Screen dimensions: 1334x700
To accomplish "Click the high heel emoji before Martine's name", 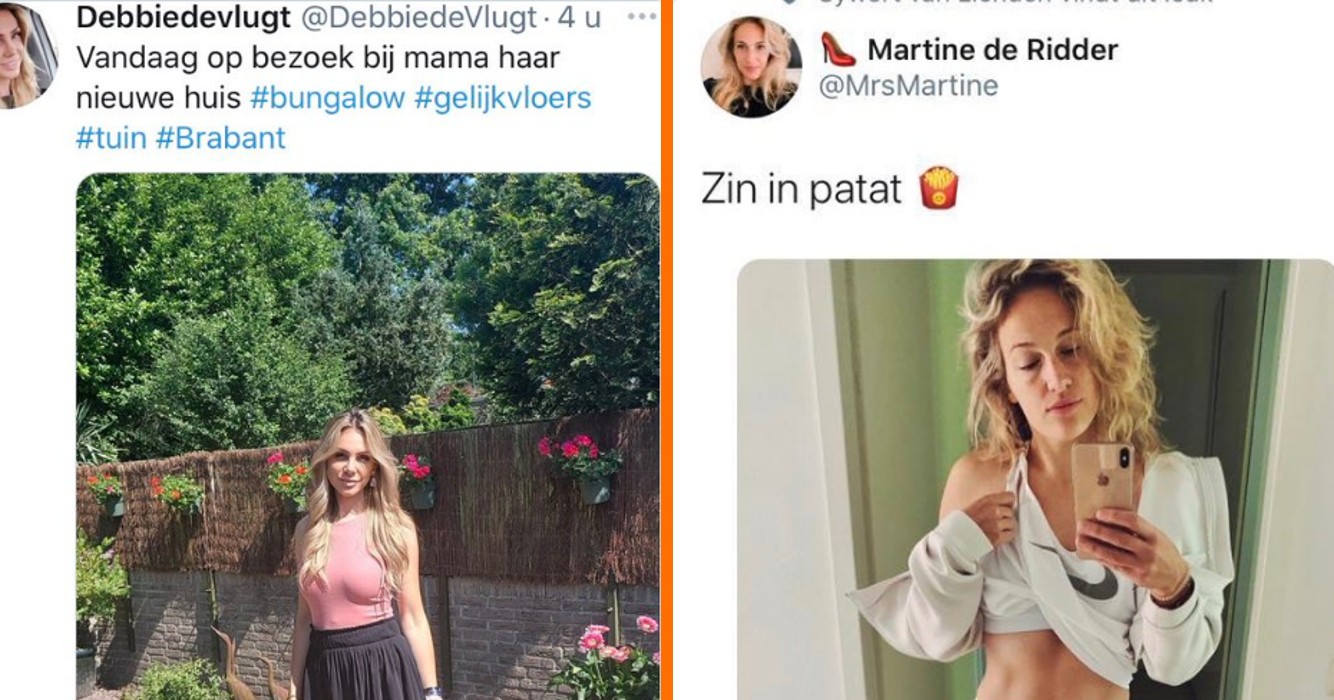I will pyautogui.click(x=838, y=49).
